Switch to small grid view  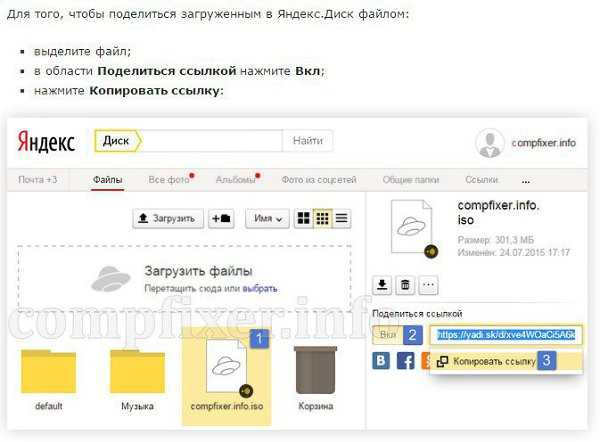point(323,218)
